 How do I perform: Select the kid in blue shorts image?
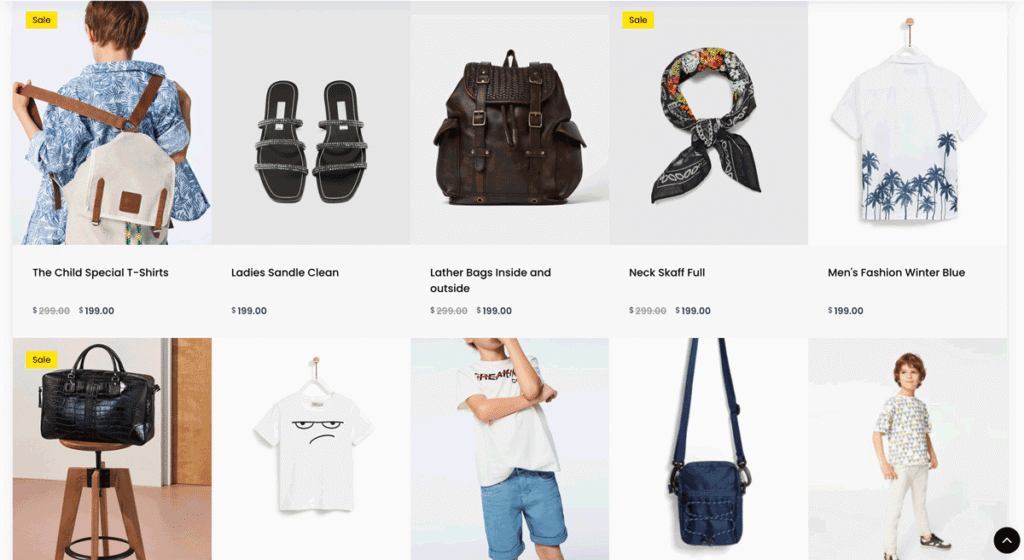point(510,449)
